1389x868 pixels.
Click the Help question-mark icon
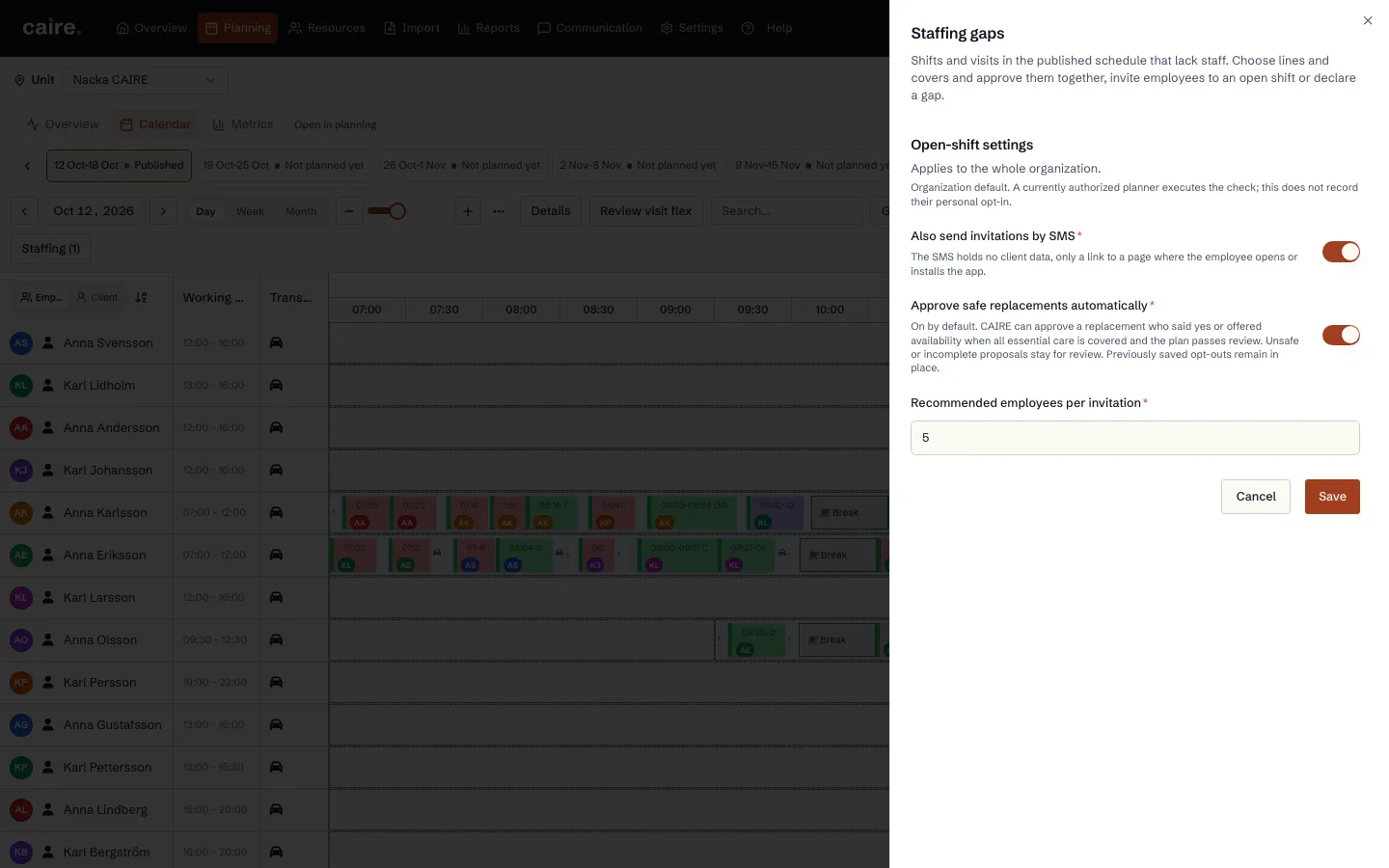point(748,28)
